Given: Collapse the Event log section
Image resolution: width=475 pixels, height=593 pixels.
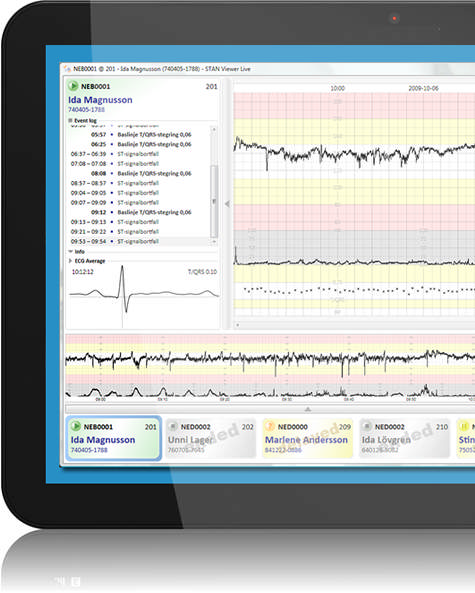Looking at the screenshot, I should (70, 120).
